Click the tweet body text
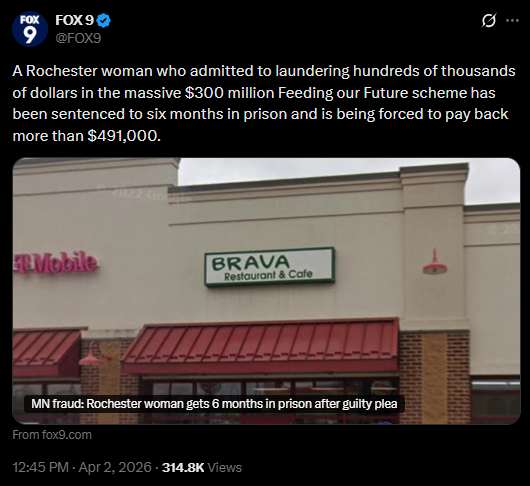Viewport: 530px width, 486px height. tap(264, 103)
